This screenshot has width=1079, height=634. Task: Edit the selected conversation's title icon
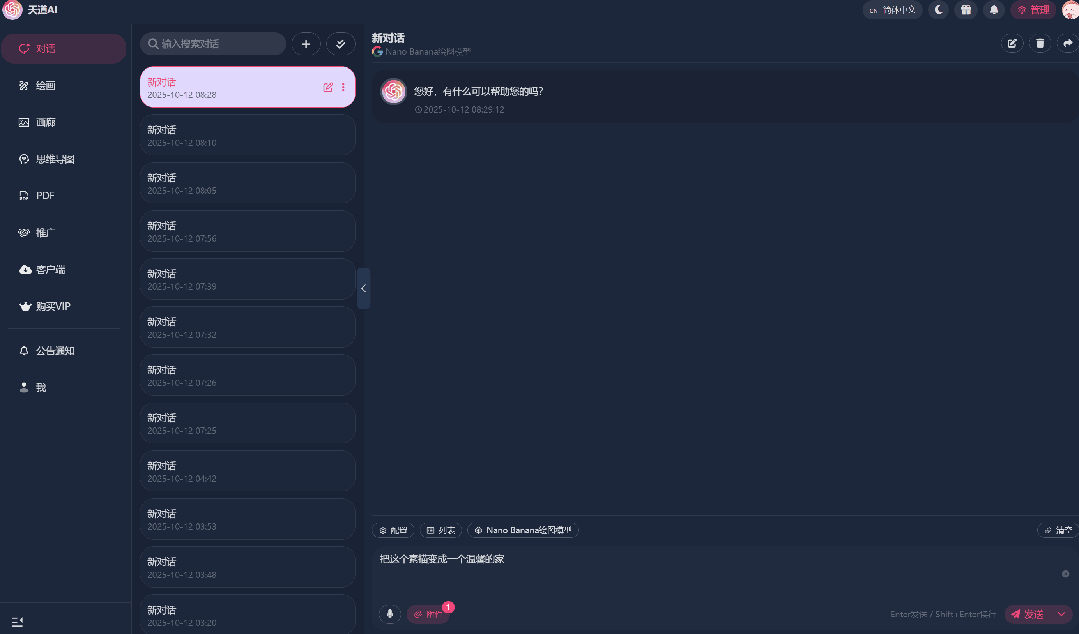click(x=328, y=87)
